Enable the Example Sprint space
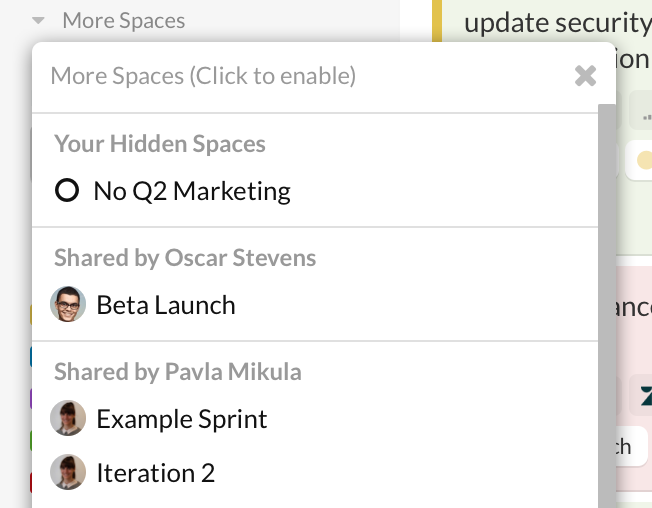652x508 pixels. 182,419
